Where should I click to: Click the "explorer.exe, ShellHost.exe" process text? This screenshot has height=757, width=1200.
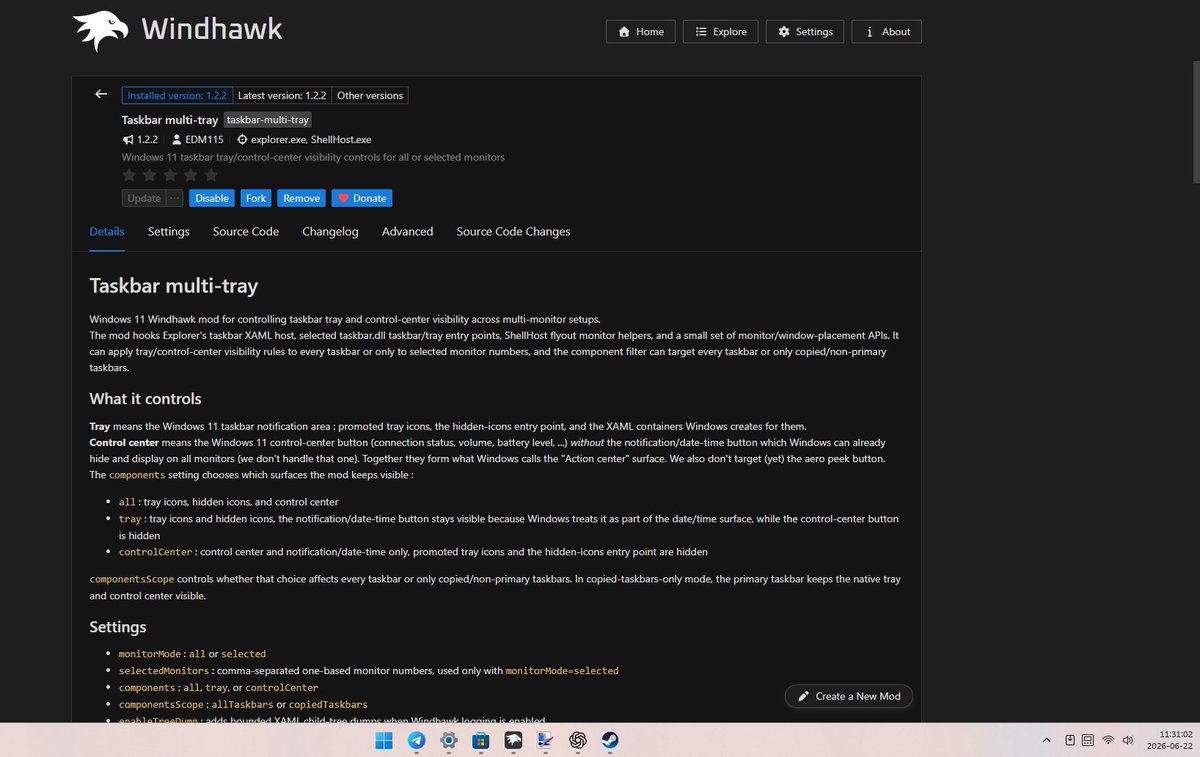click(311, 140)
